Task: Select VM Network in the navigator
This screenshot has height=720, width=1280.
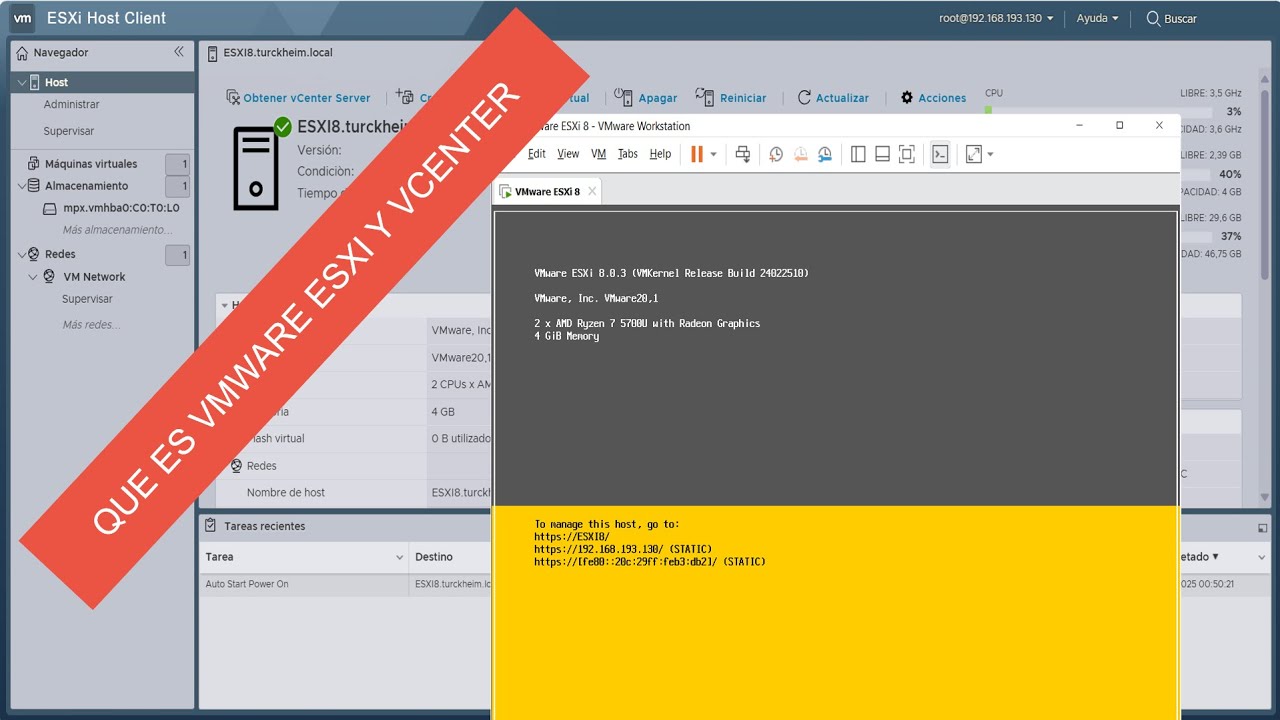Action: 94,277
